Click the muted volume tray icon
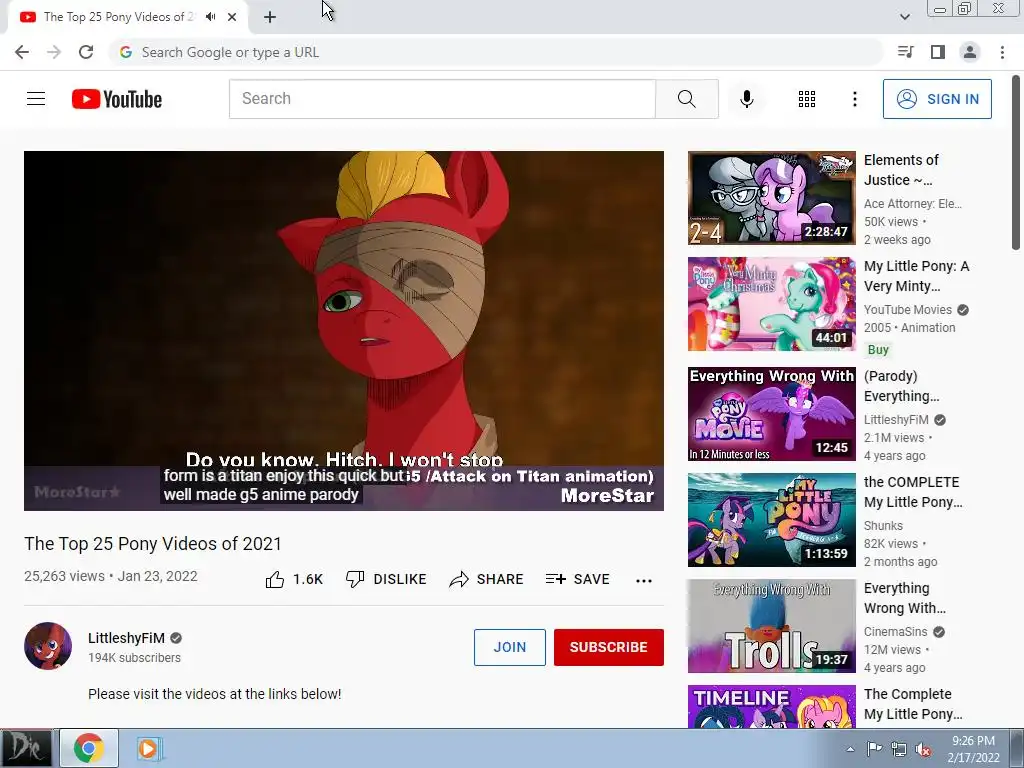 (923, 749)
